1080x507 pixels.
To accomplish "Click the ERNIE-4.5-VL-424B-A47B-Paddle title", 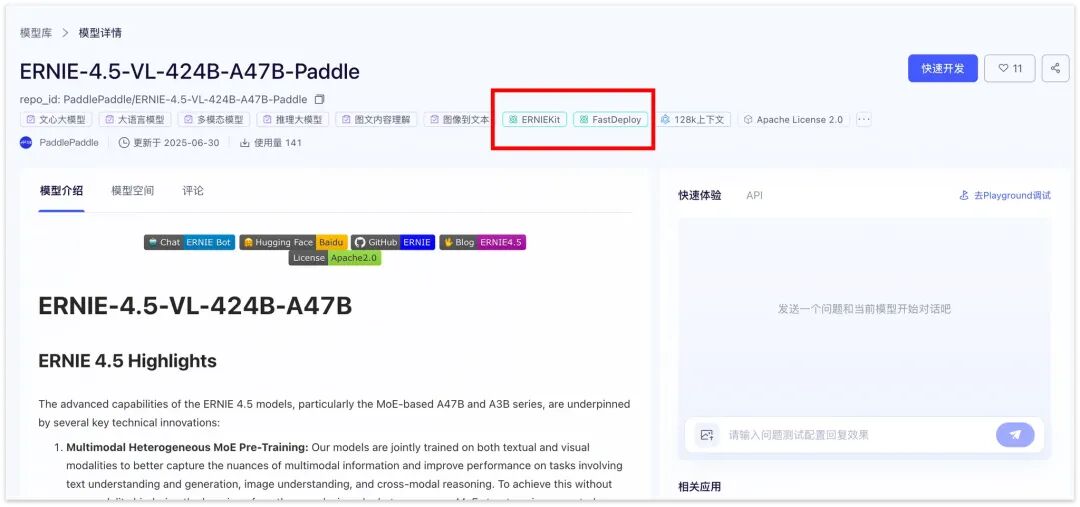I will [189, 72].
